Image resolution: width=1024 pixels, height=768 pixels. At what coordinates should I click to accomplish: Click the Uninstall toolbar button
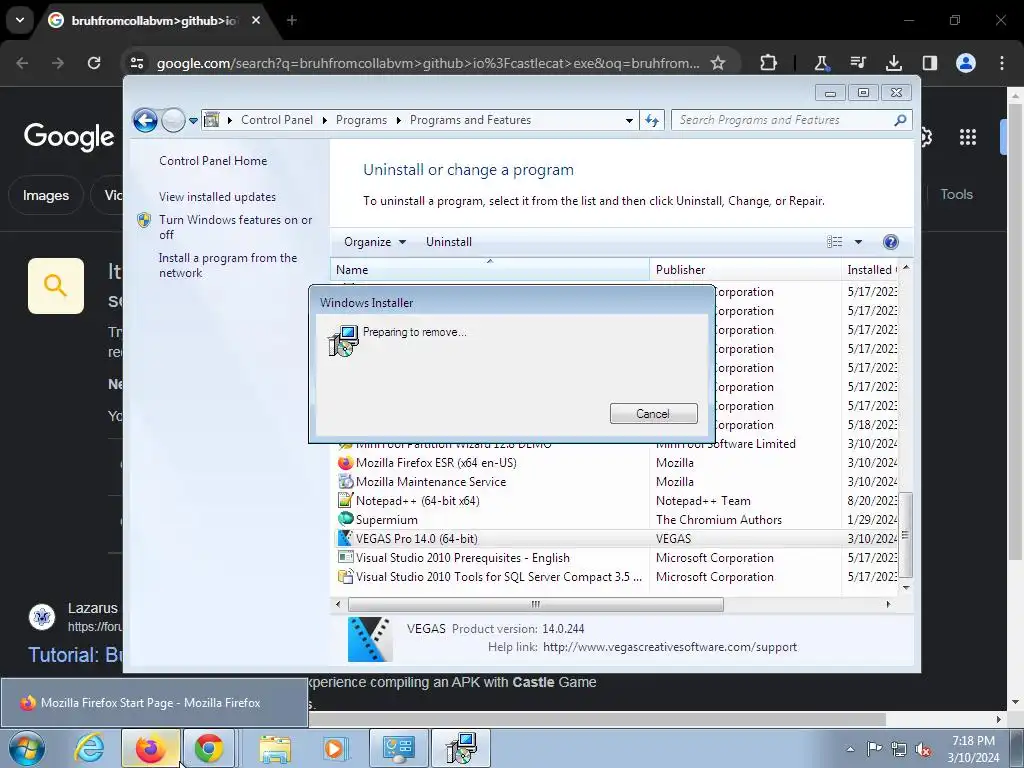(x=449, y=242)
